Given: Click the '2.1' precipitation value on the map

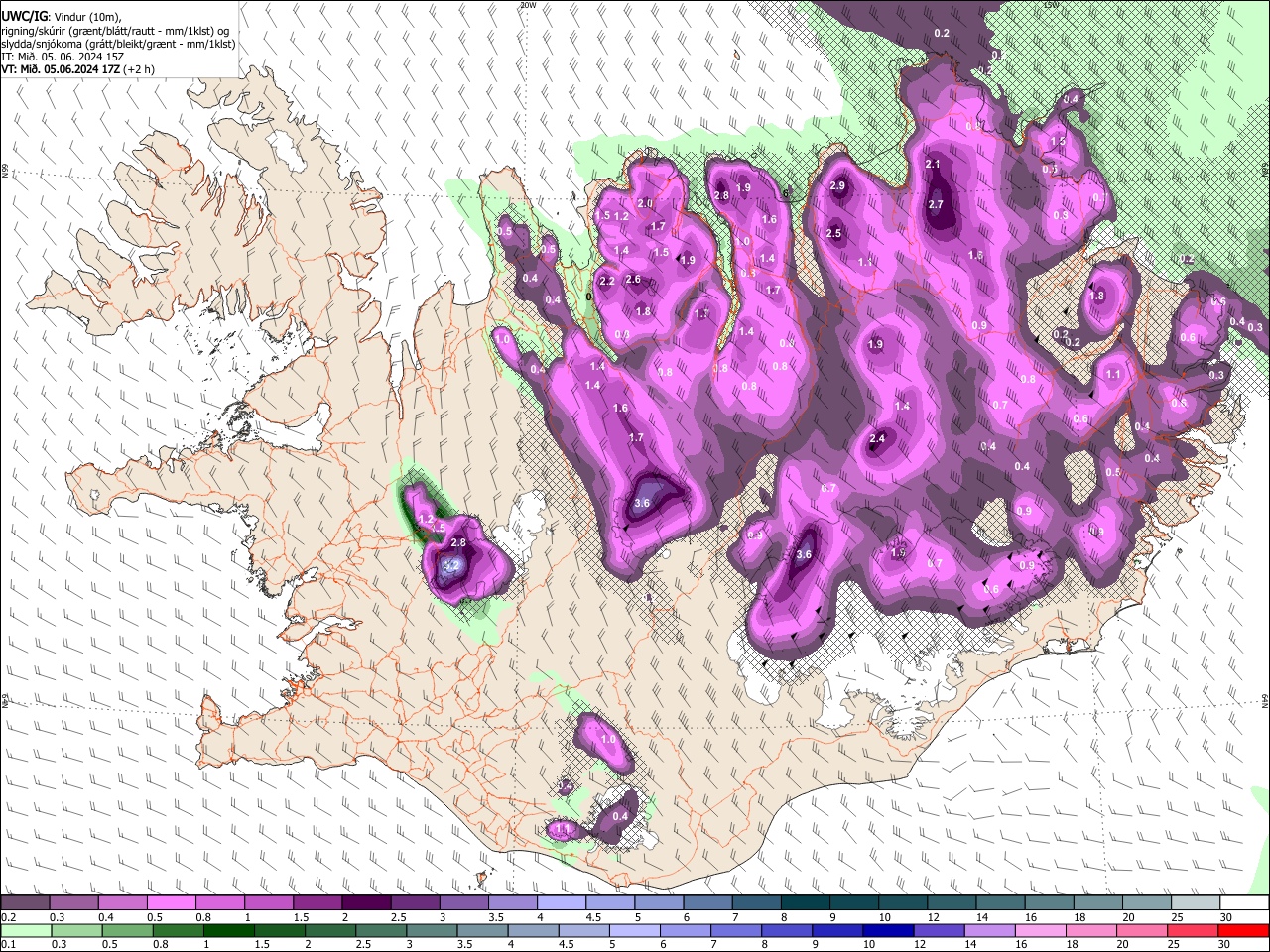Looking at the screenshot, I should (932, 164).
